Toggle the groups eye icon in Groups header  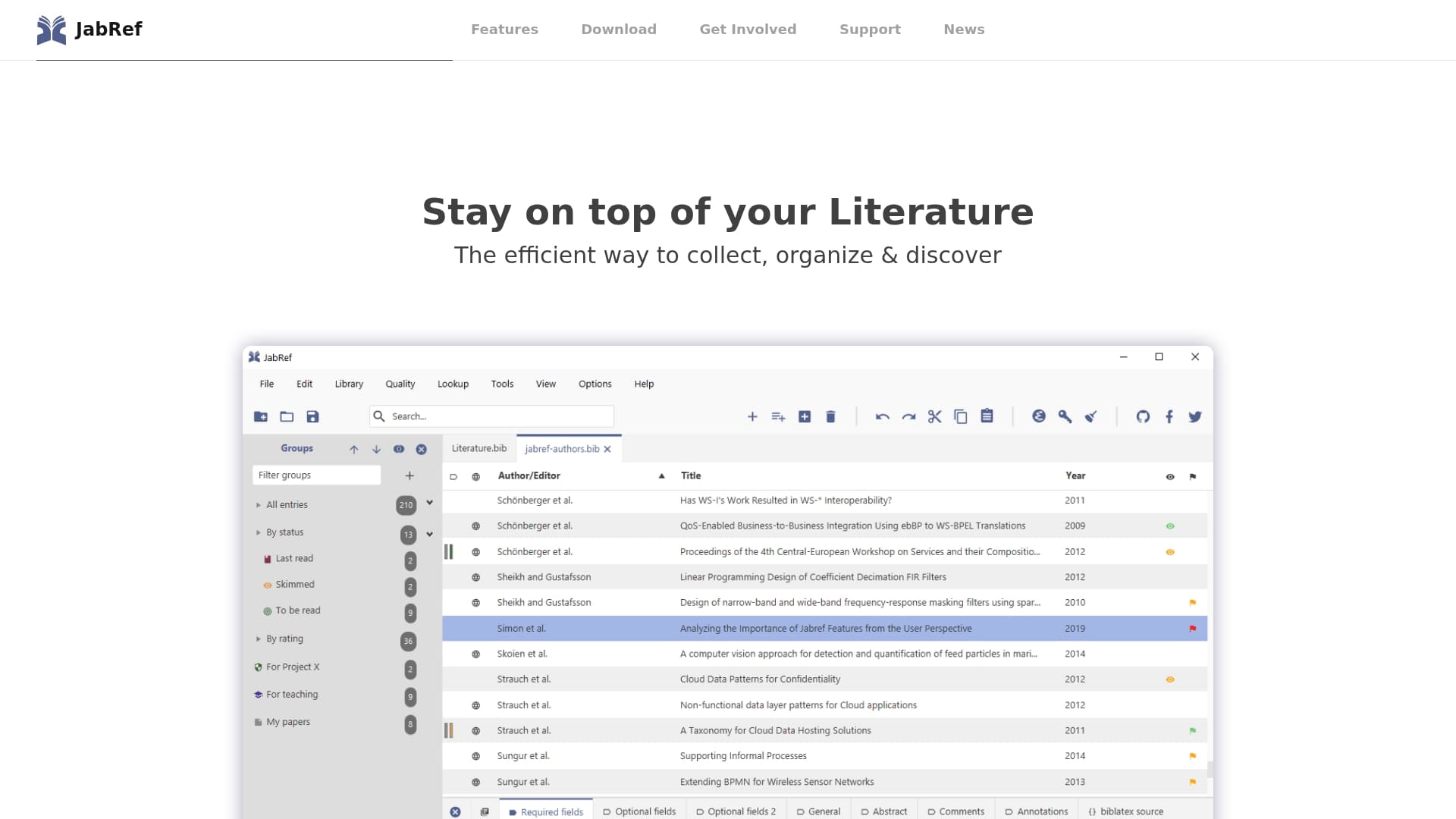point(399,449)
